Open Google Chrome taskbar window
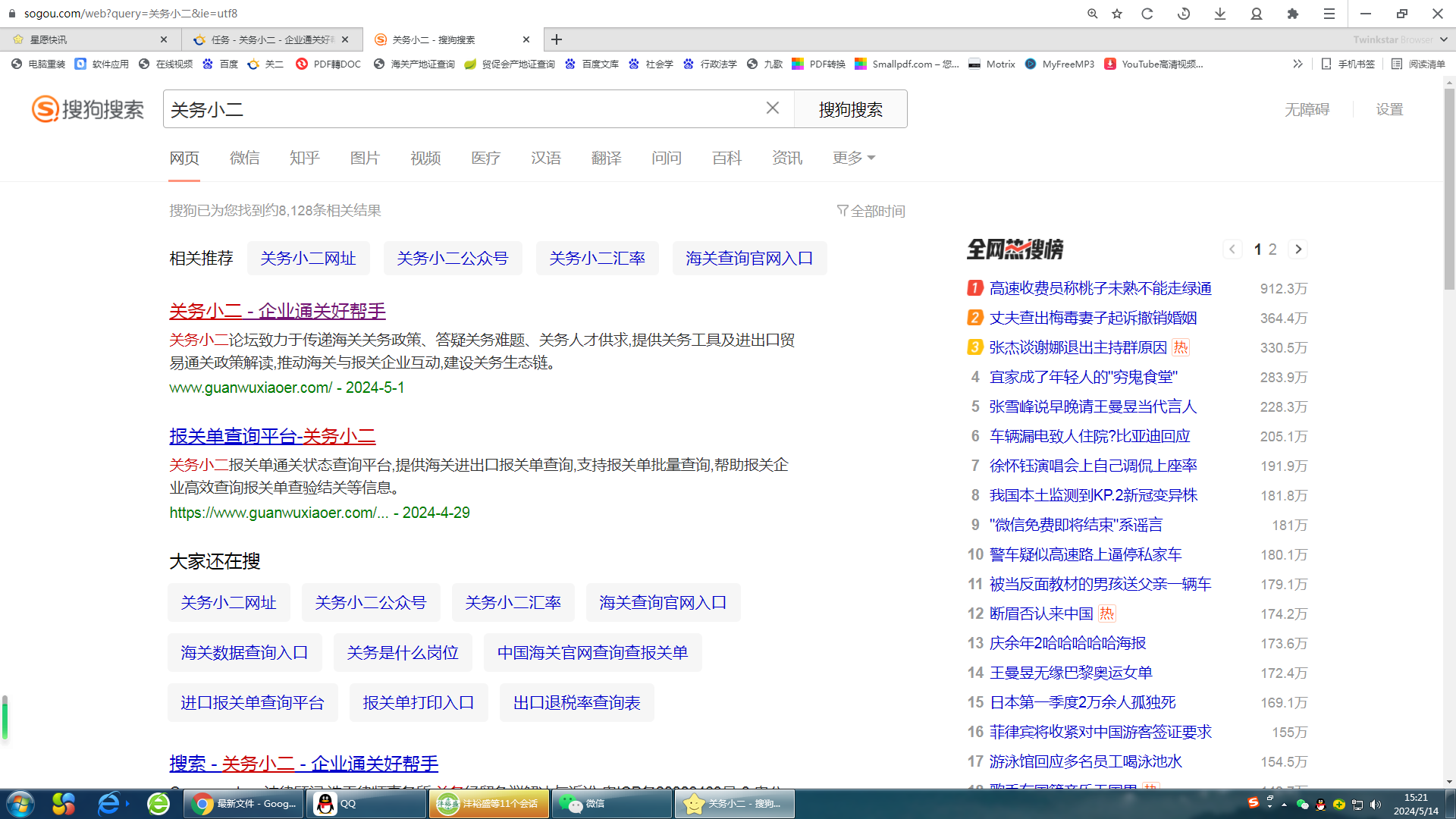Image resolution: width=1456 pixels, height=819 pixels. (243, 804)
